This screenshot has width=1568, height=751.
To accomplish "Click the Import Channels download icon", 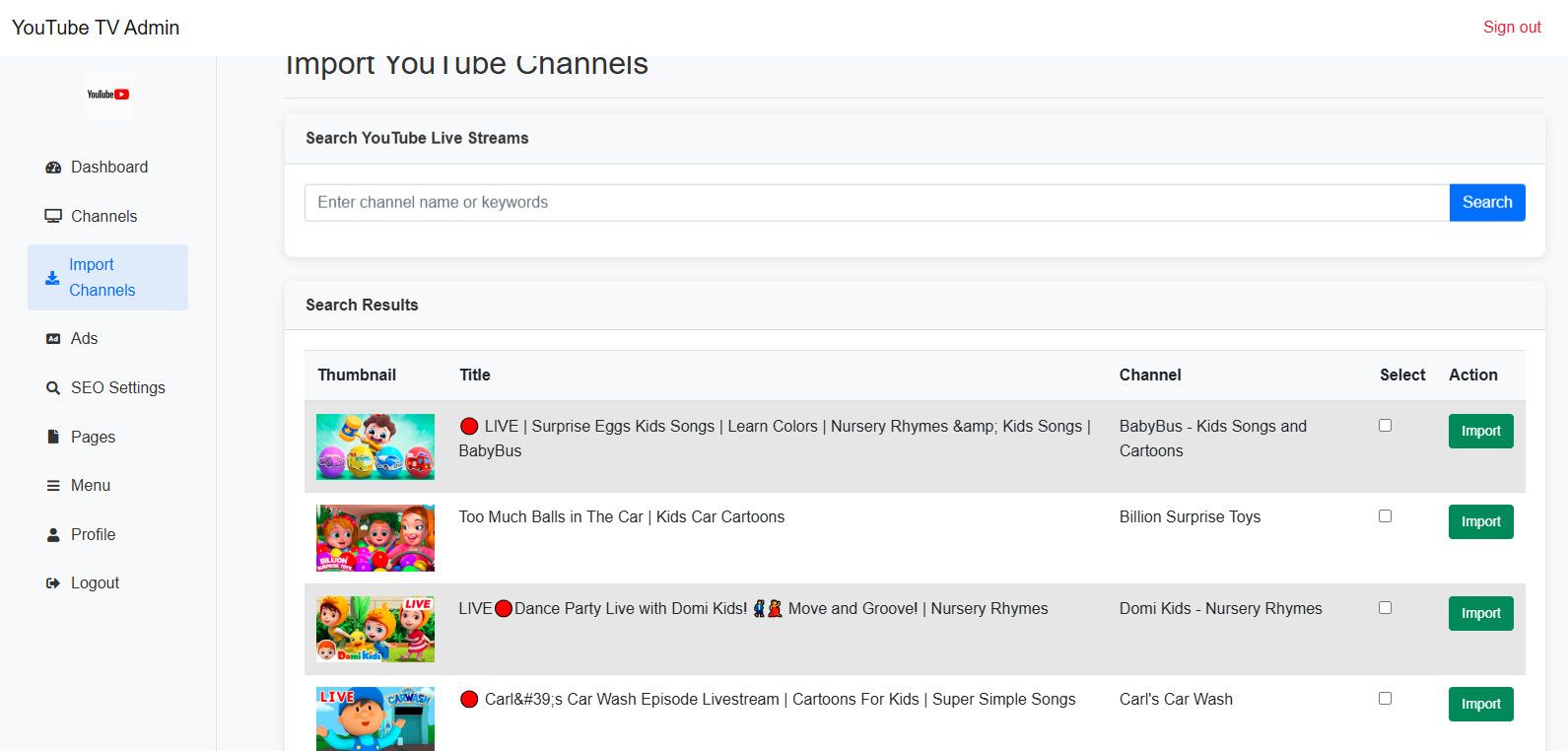I will [52, 278].
